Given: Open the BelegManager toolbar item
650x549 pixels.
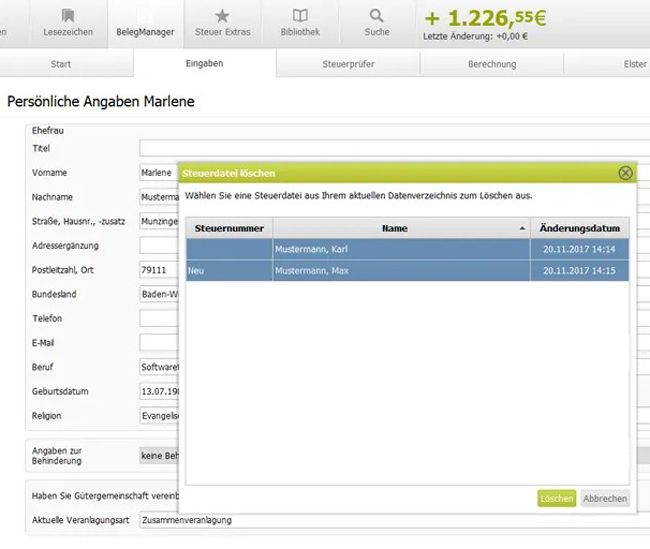Looking at the screenshot, I should (145, 24).
